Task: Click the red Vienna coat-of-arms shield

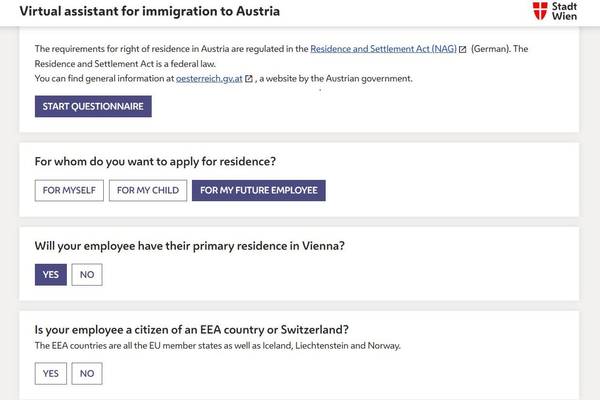Action: point(541,11)
